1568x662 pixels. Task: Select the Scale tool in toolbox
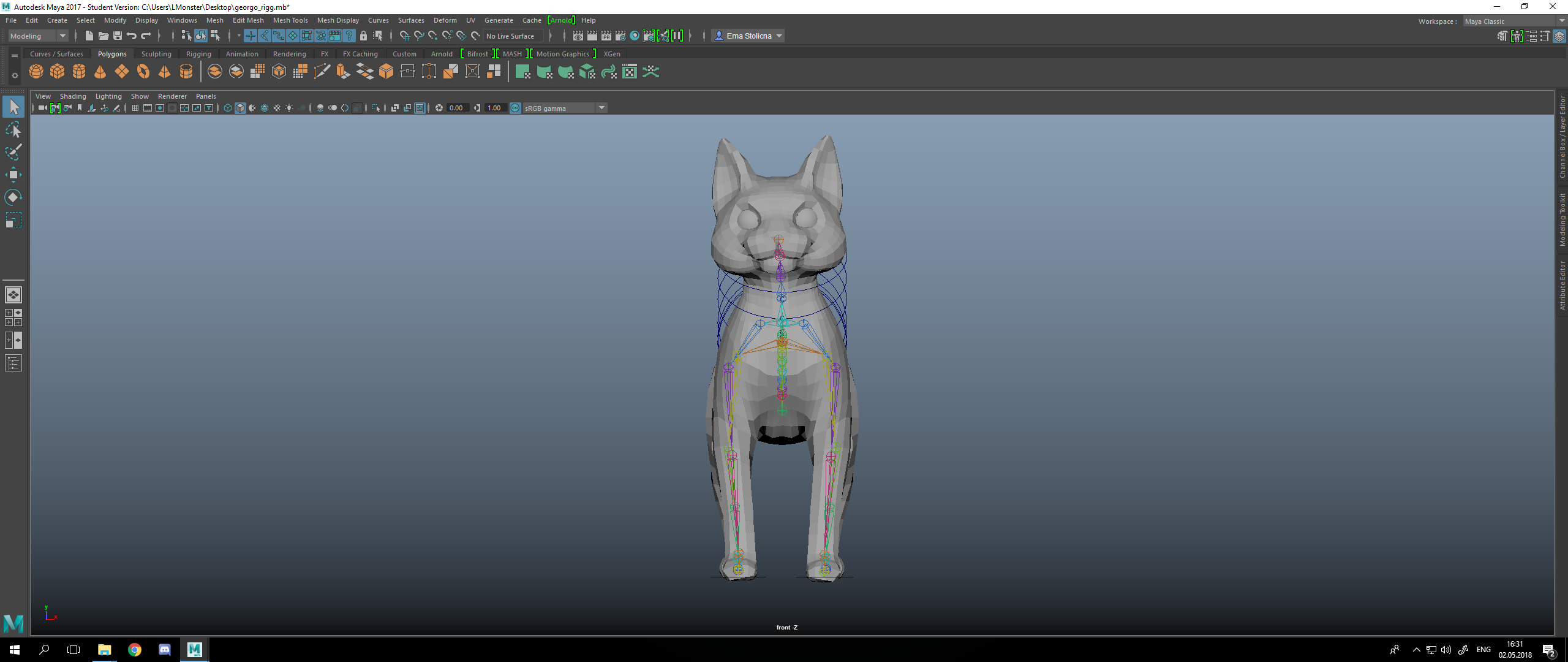pyautogui.click(x=13, y=220)
